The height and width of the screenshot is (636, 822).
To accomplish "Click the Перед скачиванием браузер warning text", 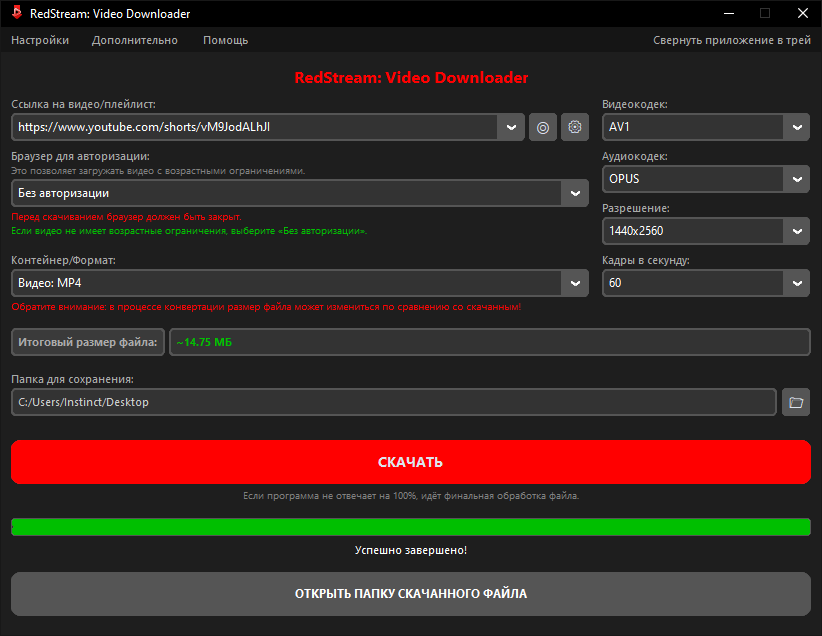I will click(126, 217).
